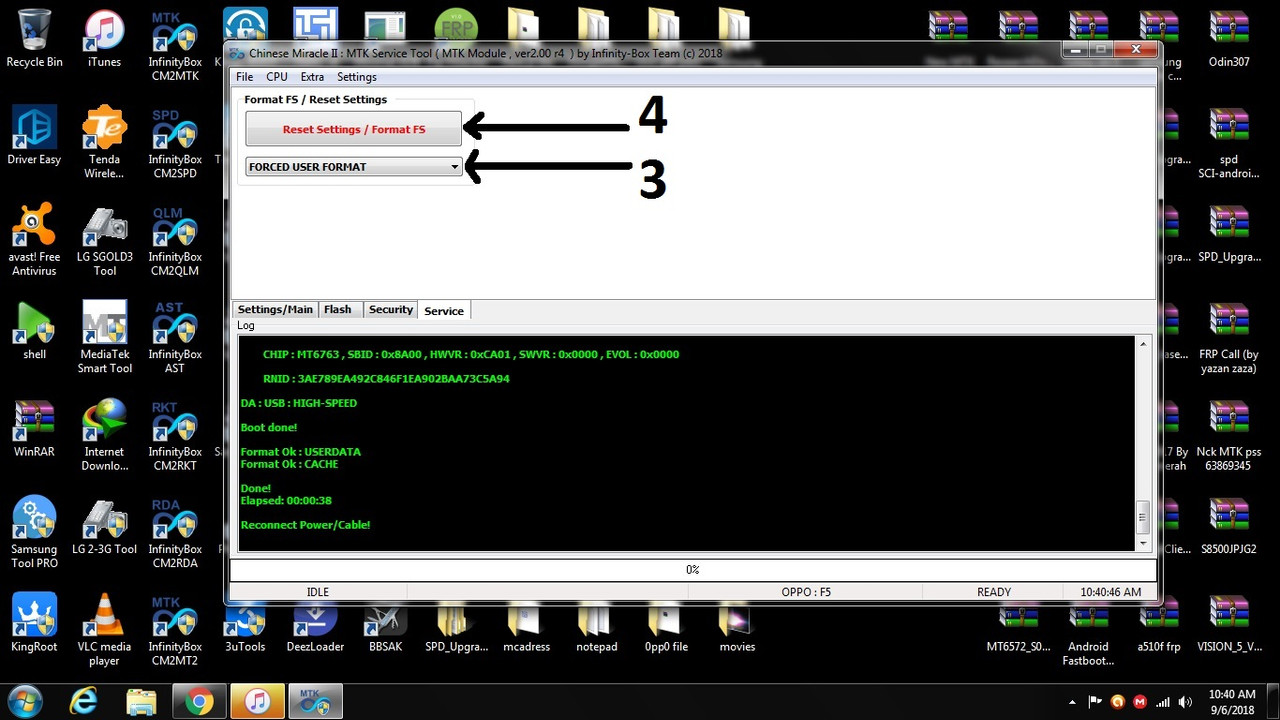This screenshot has height=720, width=1280.
Task: Open the Recycle Bin desktop icon
Action: point(34,40)
